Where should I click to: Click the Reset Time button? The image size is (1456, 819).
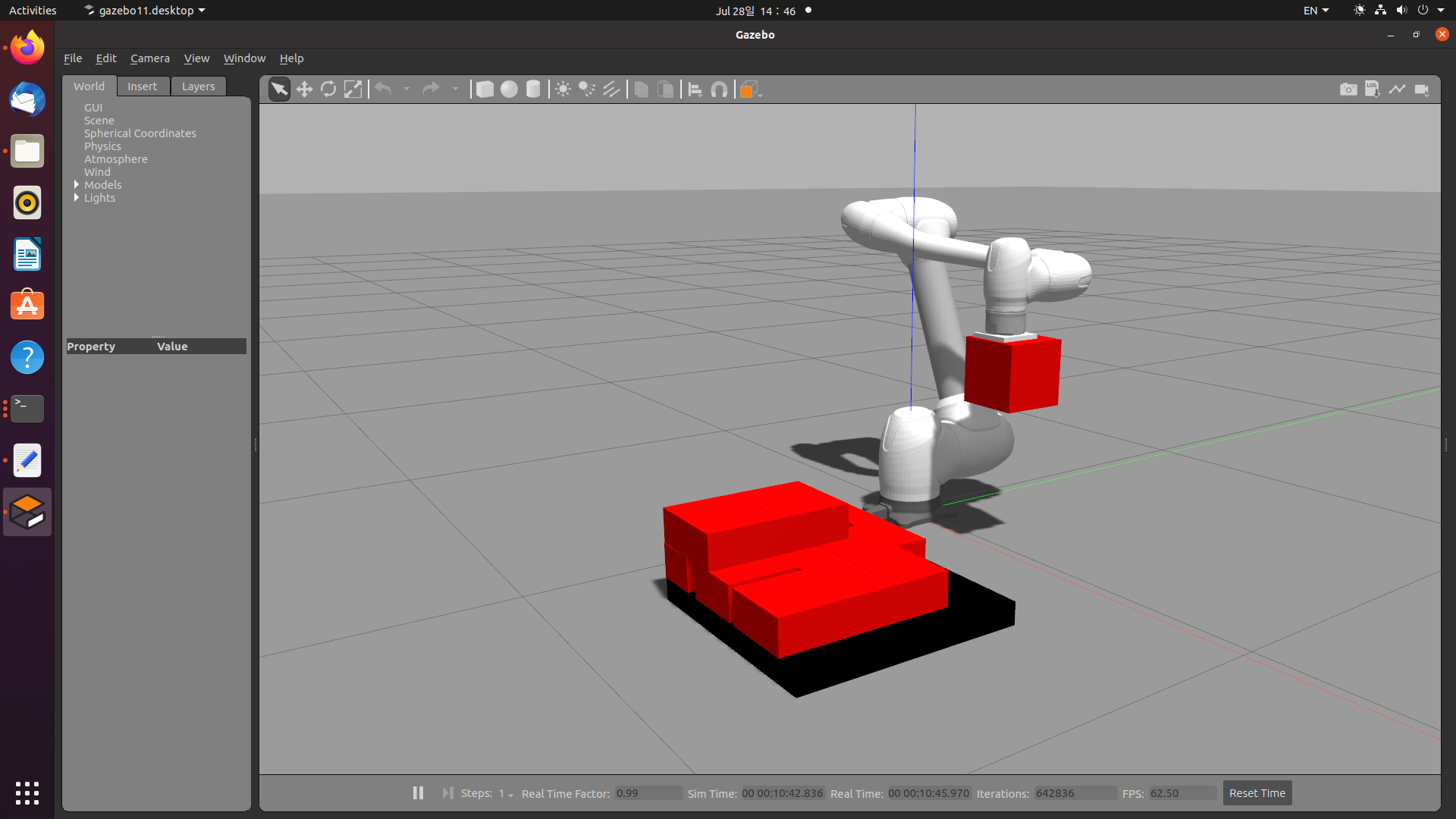[x=1257, y=792]
